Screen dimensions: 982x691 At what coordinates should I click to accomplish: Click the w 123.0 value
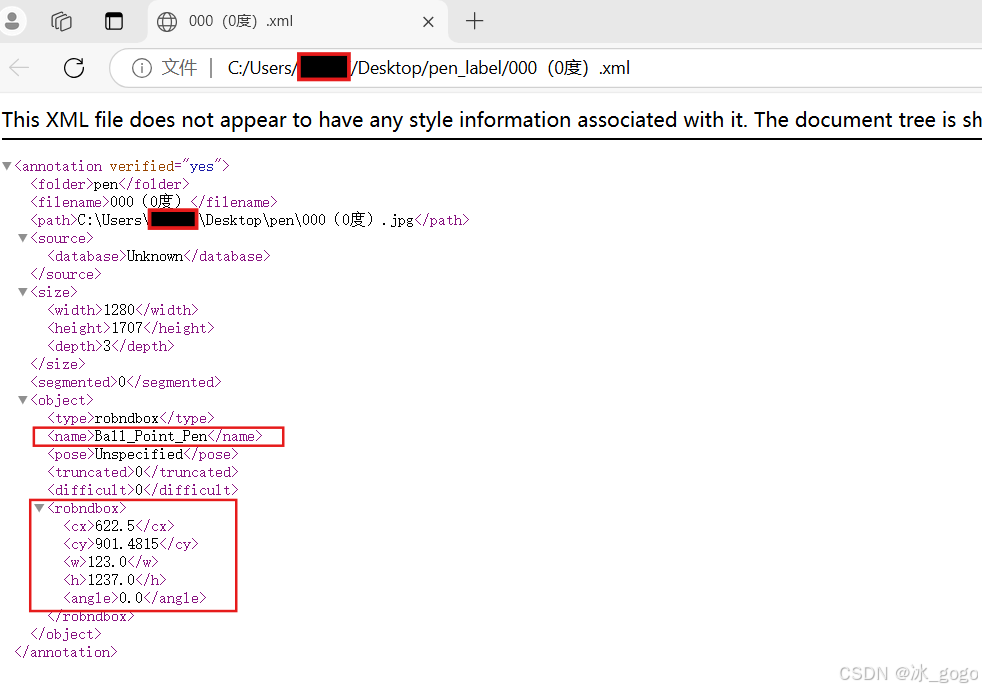pos(107,562)
